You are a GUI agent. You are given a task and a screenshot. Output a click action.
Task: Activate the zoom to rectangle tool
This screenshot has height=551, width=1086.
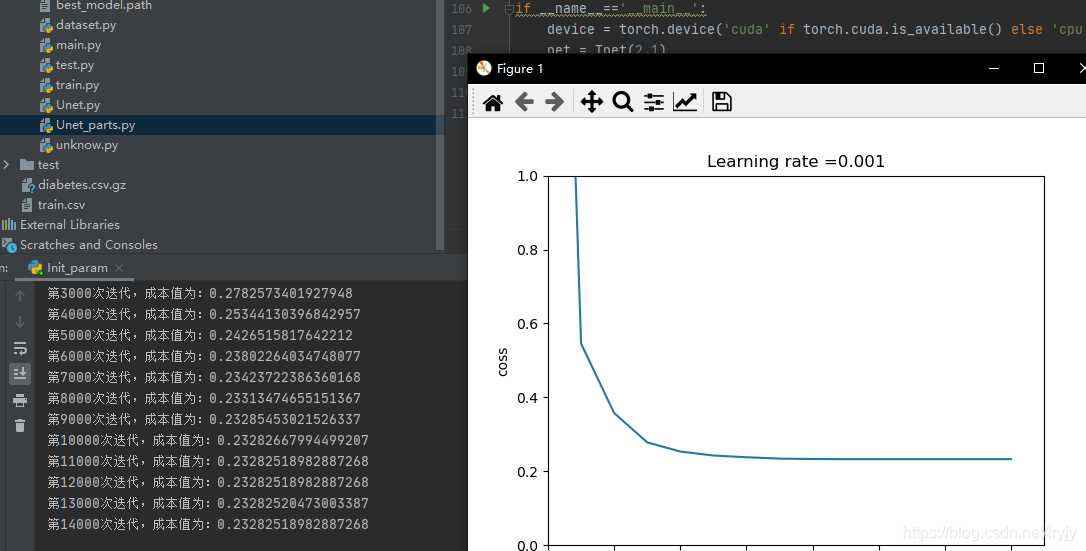(623, 102)
